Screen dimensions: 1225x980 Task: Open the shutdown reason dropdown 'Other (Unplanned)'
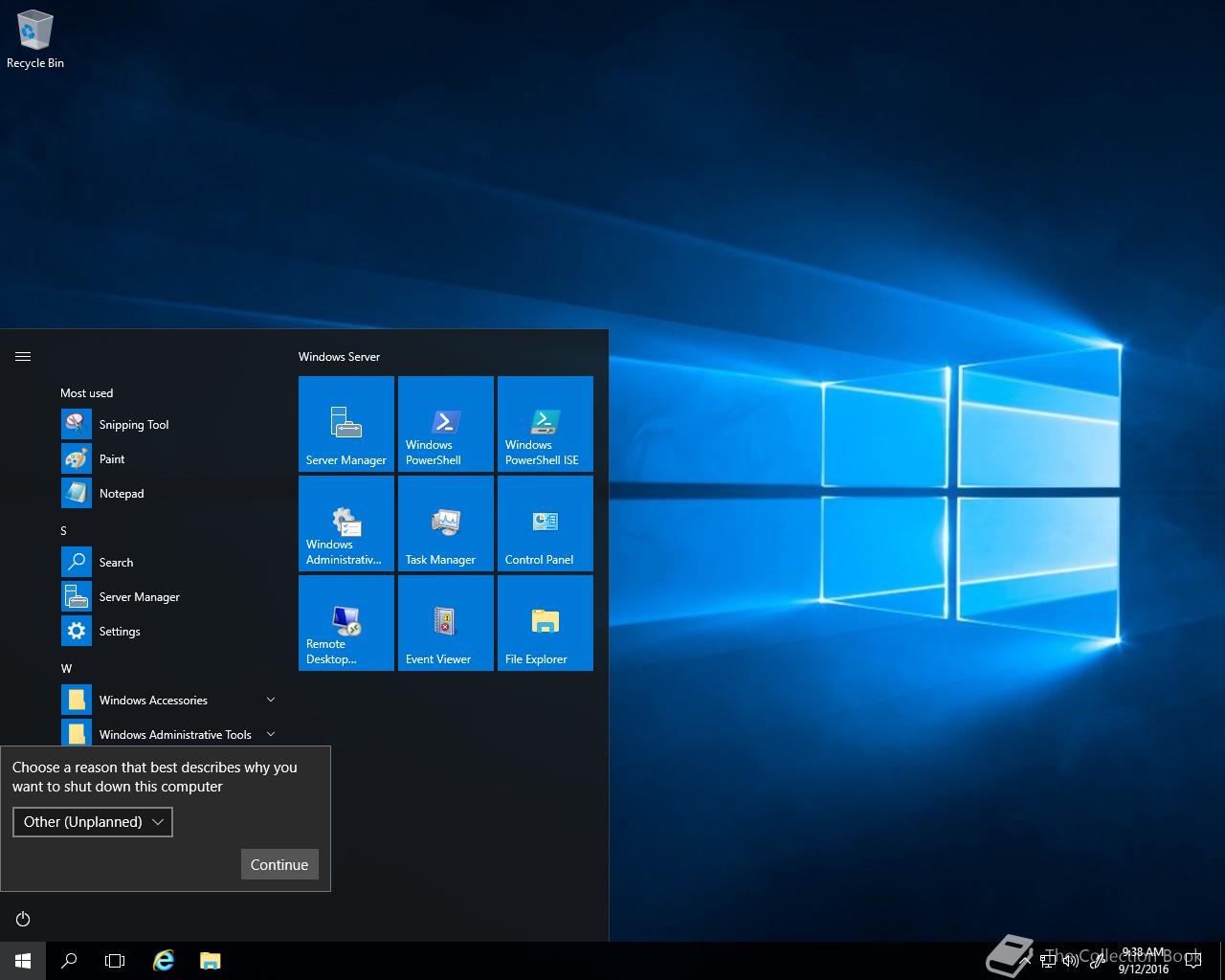tap(93, 822)
